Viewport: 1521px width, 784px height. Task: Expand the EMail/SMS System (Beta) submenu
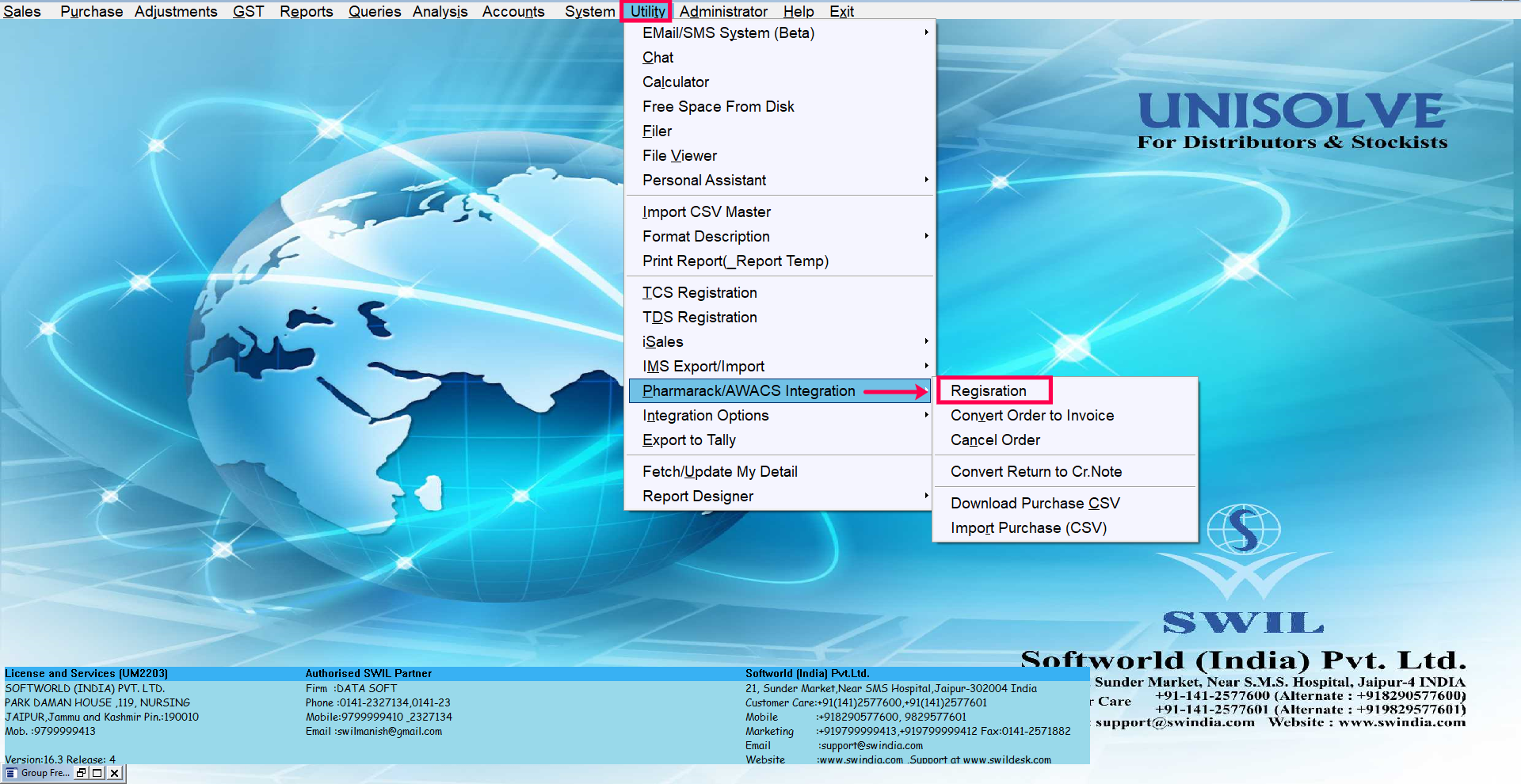780,32
